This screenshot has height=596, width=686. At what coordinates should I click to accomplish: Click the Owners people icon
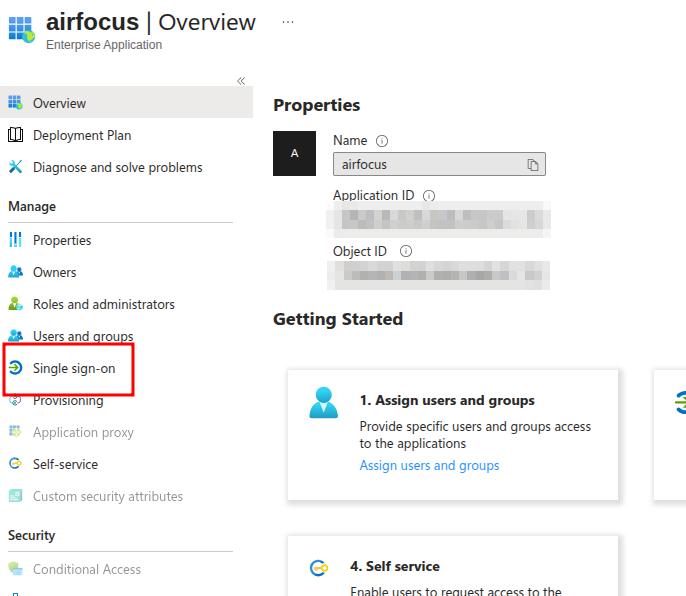[x=15, y=272]
